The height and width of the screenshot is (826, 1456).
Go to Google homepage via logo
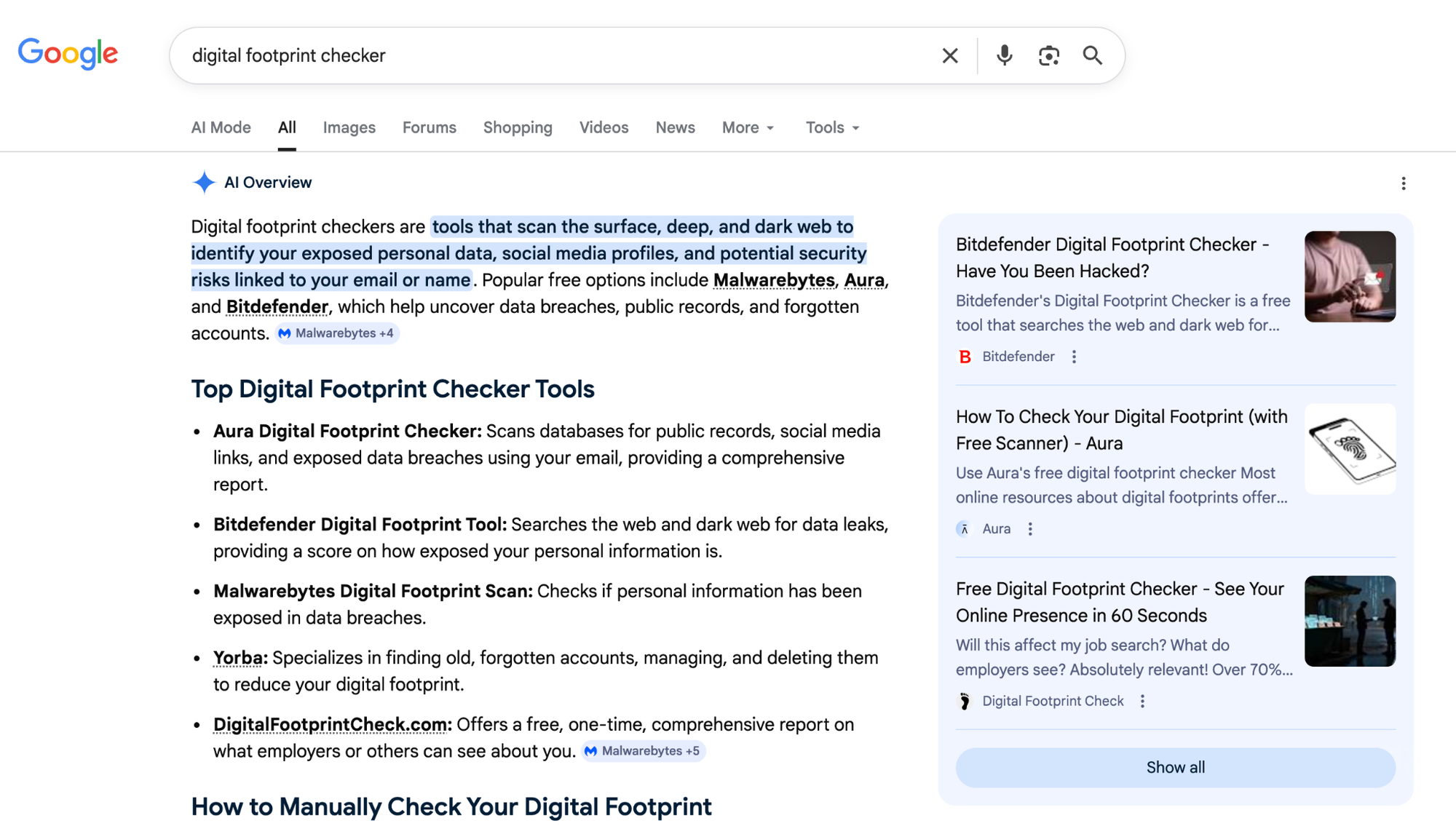click(68, 54)
